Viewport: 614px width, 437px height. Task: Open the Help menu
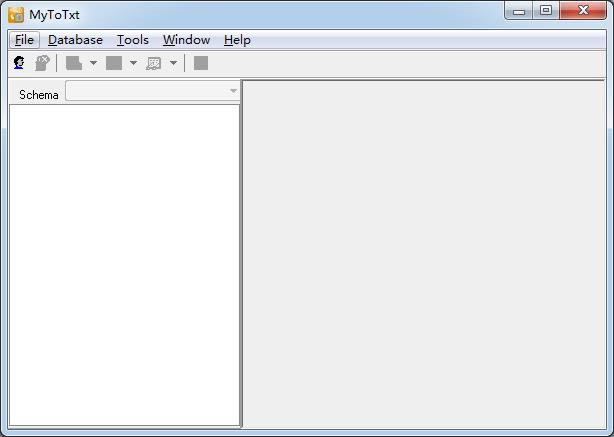(x=237, y=40)
